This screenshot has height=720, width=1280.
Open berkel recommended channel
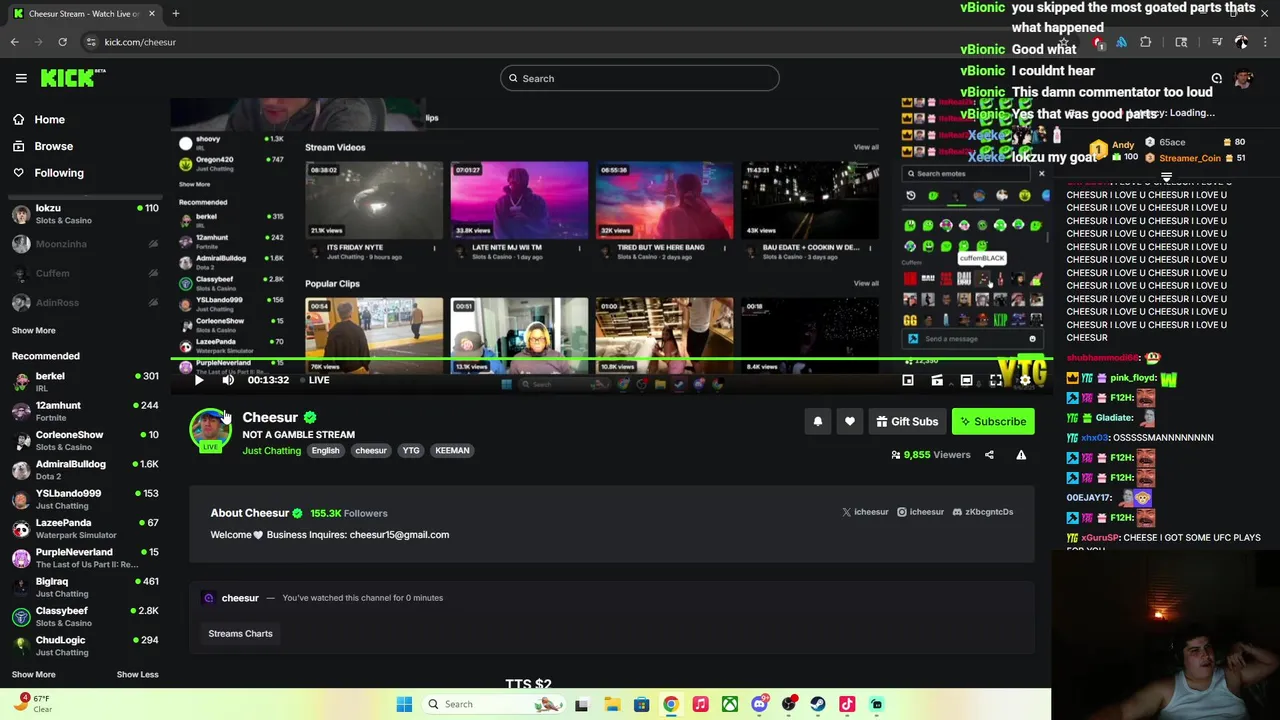85,382
